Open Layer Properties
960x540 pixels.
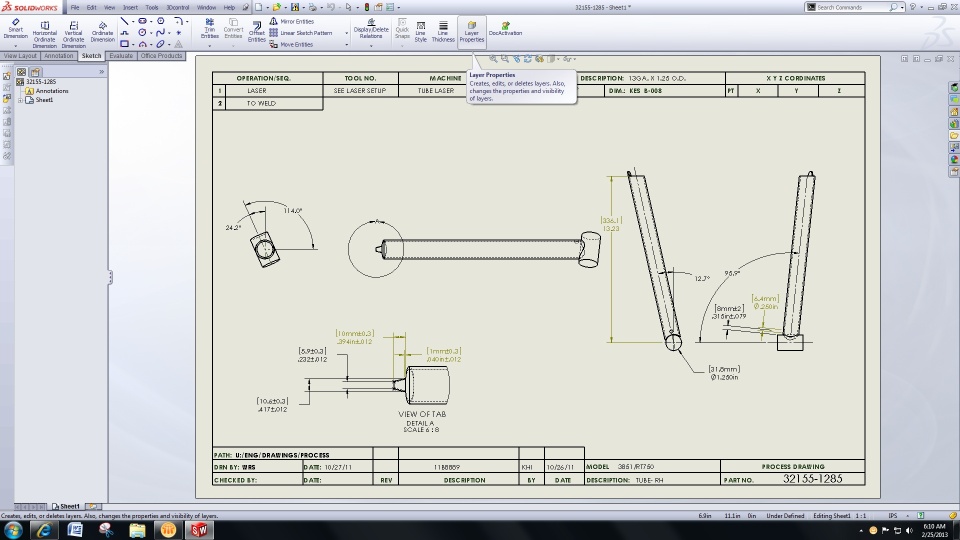(471, 32)
